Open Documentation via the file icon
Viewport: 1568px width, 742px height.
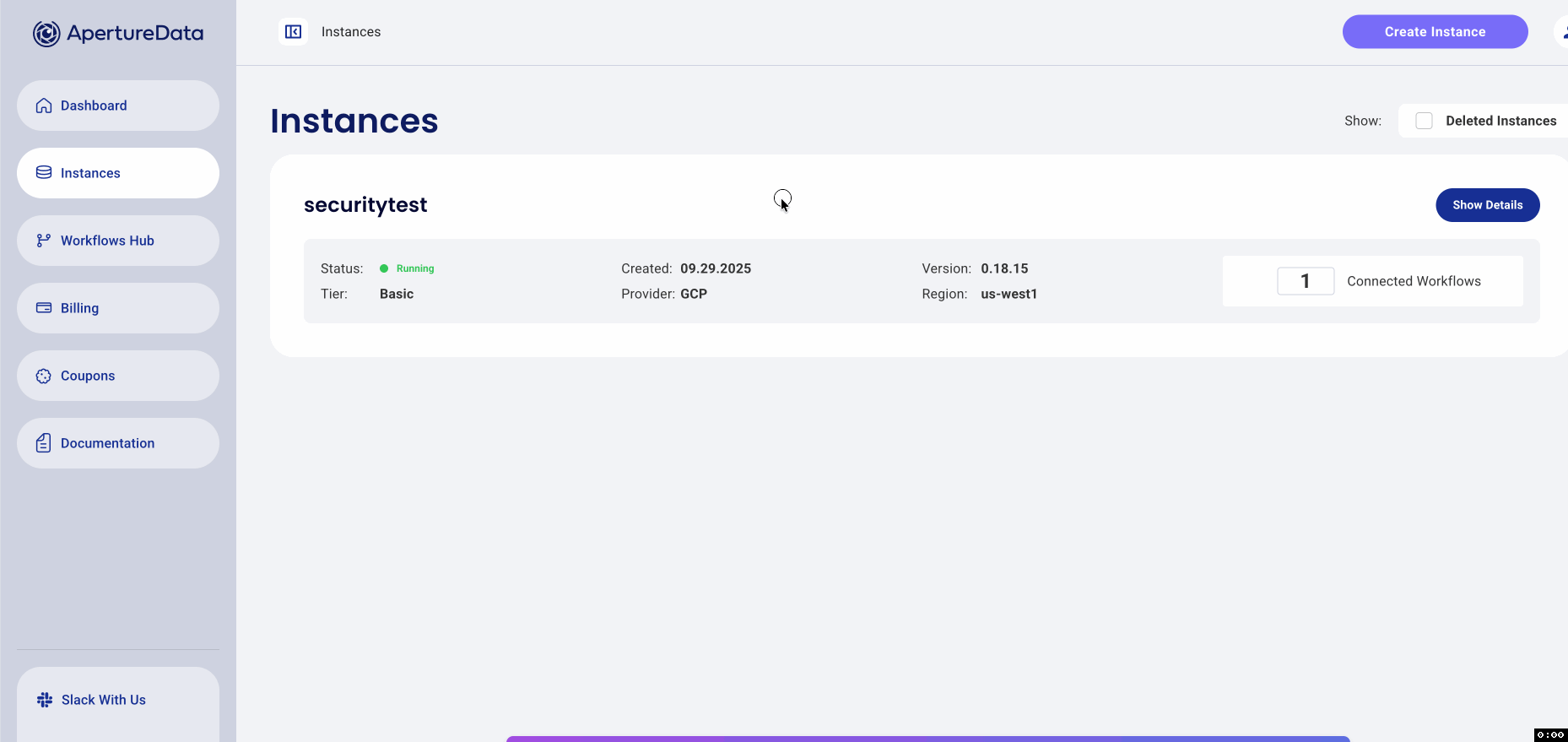point(44,443)
